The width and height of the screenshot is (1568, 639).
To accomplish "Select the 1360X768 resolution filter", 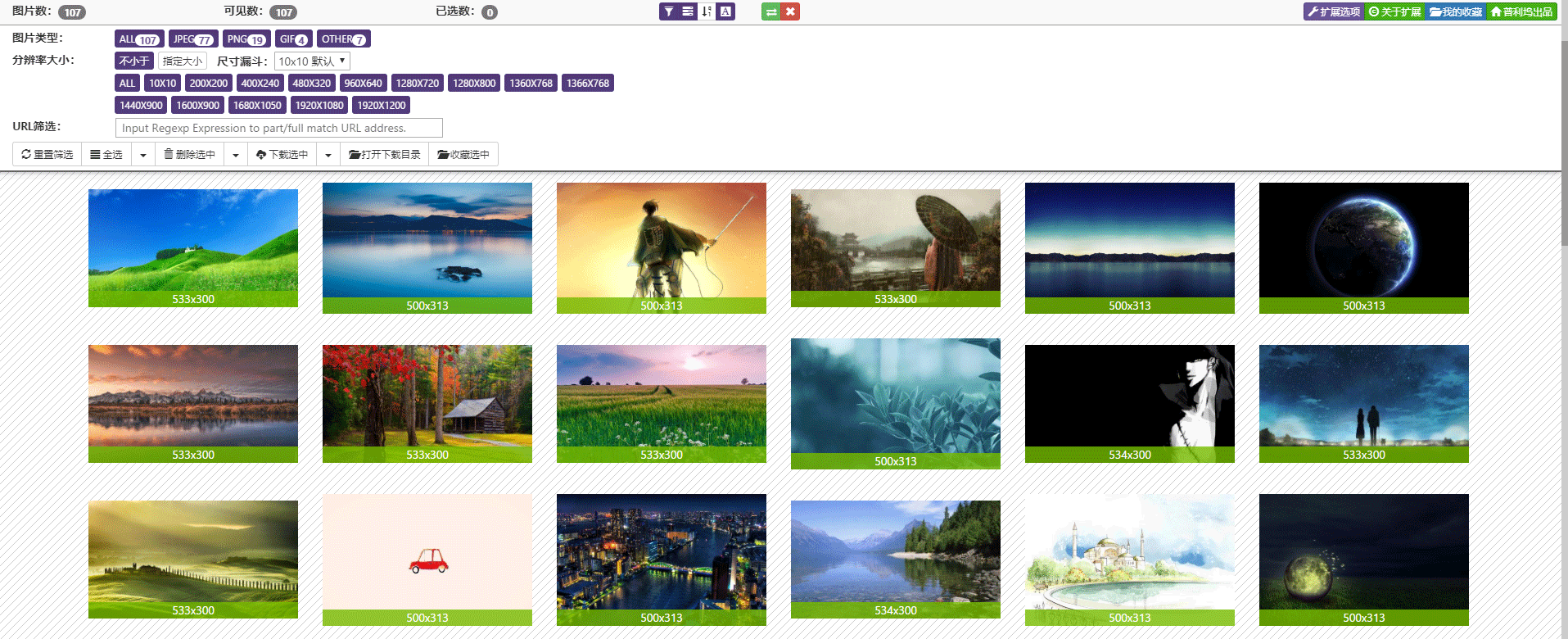I will click(531, 83).
